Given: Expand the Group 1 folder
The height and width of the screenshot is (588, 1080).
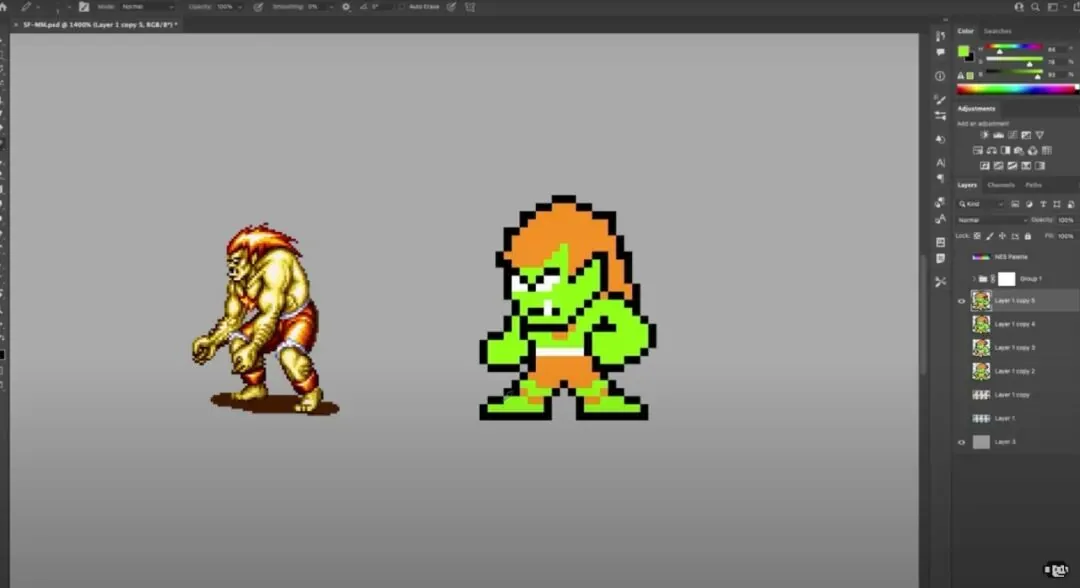Looking at the screenshot, I should click(974, 279).
